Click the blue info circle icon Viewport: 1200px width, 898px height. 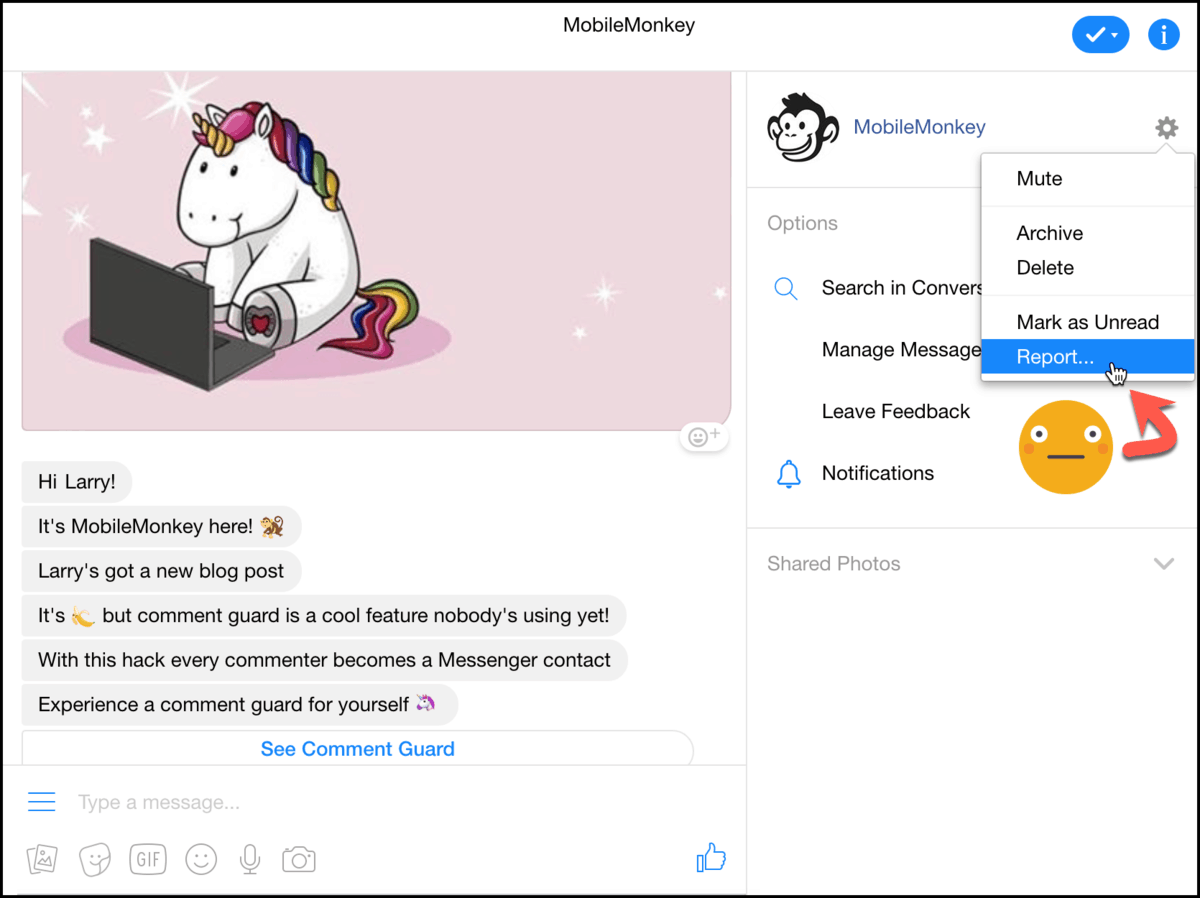click(1164, 35)
